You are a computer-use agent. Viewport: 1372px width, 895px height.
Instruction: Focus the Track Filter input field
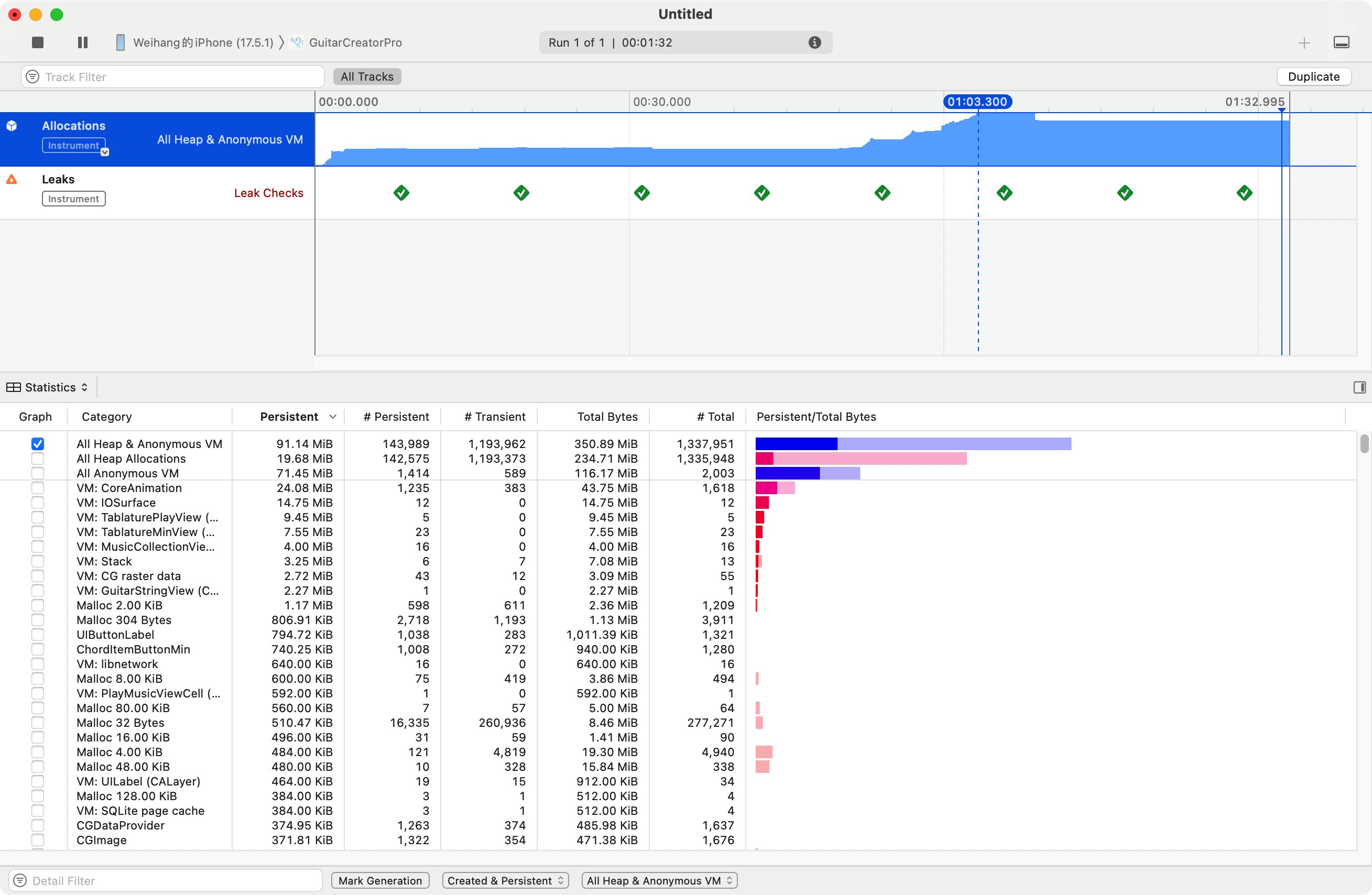(x=173, y=77)
